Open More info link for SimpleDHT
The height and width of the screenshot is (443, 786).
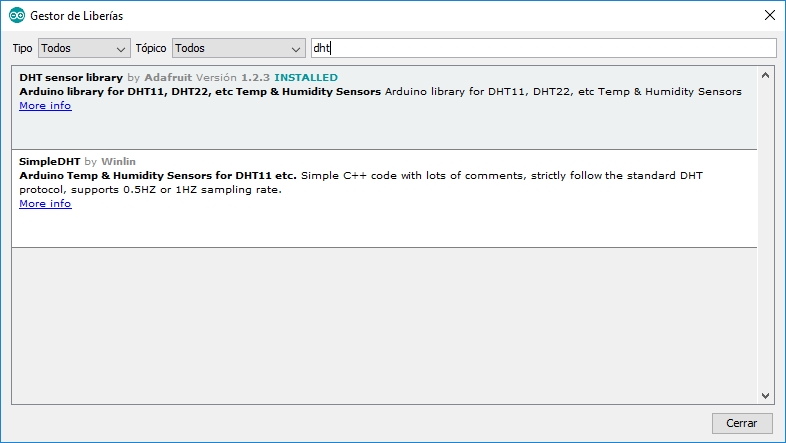pos(45,203)
